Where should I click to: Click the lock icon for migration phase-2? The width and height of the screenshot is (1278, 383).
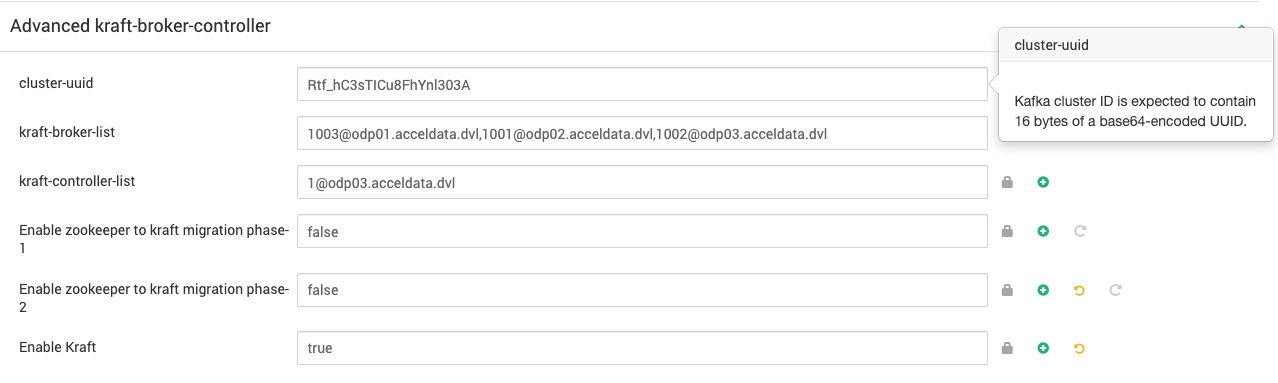click(x=1008, y=290)
